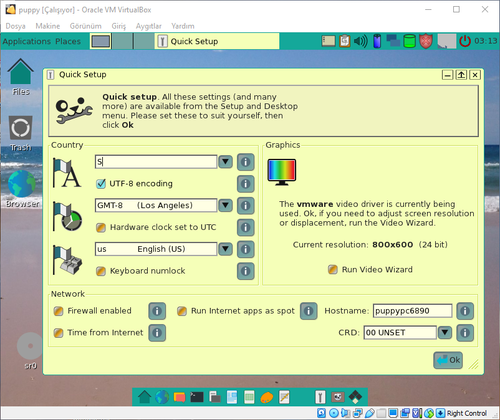Select Quick Setup task in top panel
The width and height of the screenshot is (500, 420).
click(x=217, y=41)
